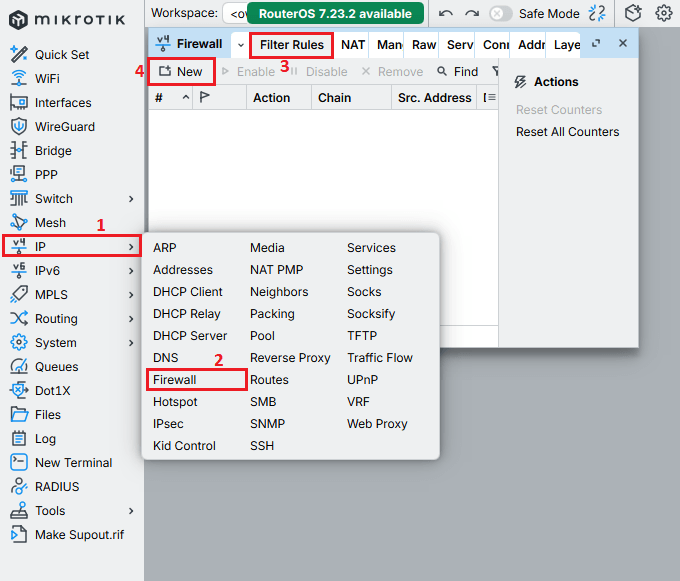Expand the Firewall window with detach icon
Screen dimensions: 680x581
coord(596,43)
